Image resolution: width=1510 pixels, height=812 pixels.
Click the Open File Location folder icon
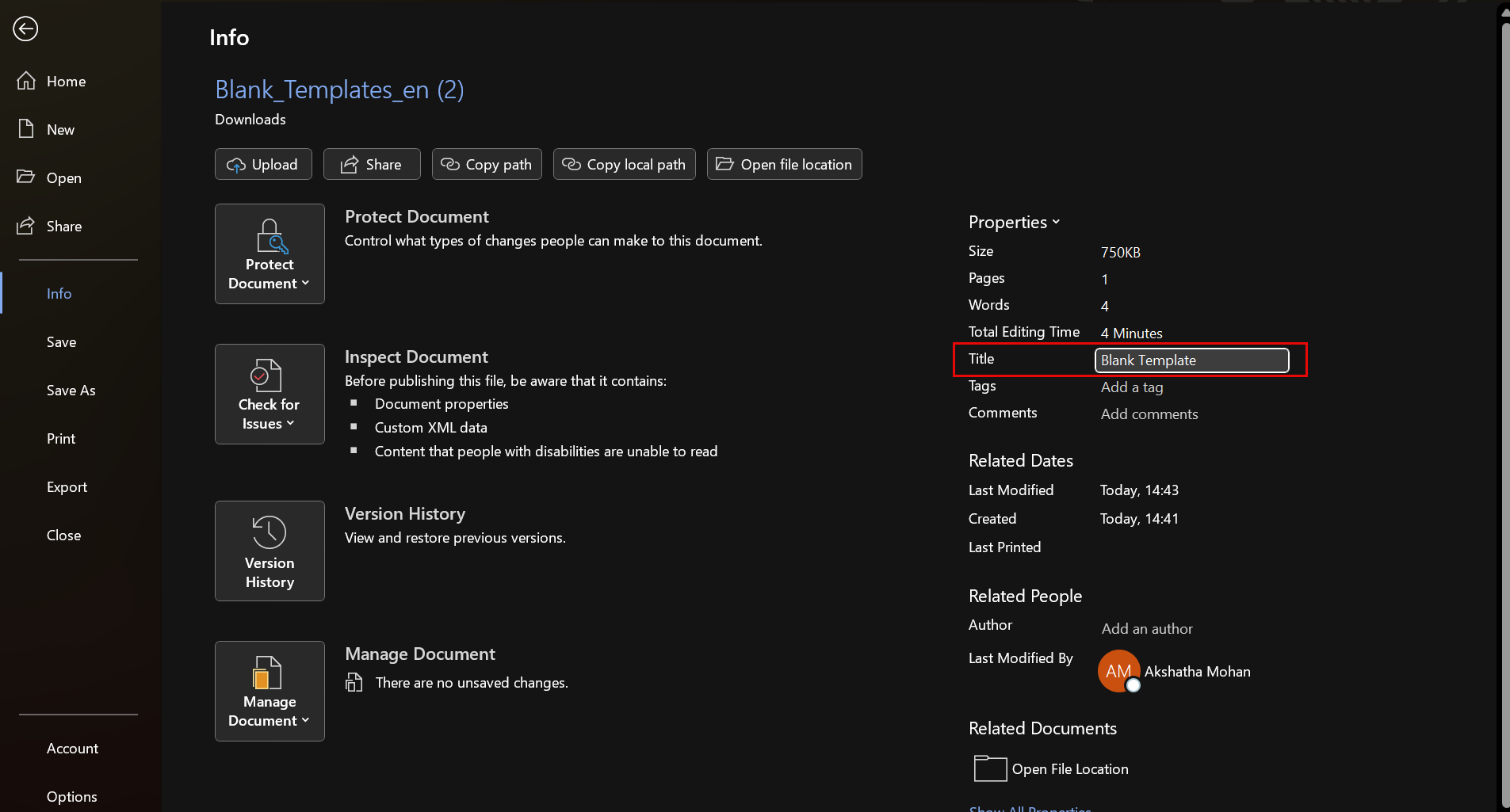(x=989, y=768)
